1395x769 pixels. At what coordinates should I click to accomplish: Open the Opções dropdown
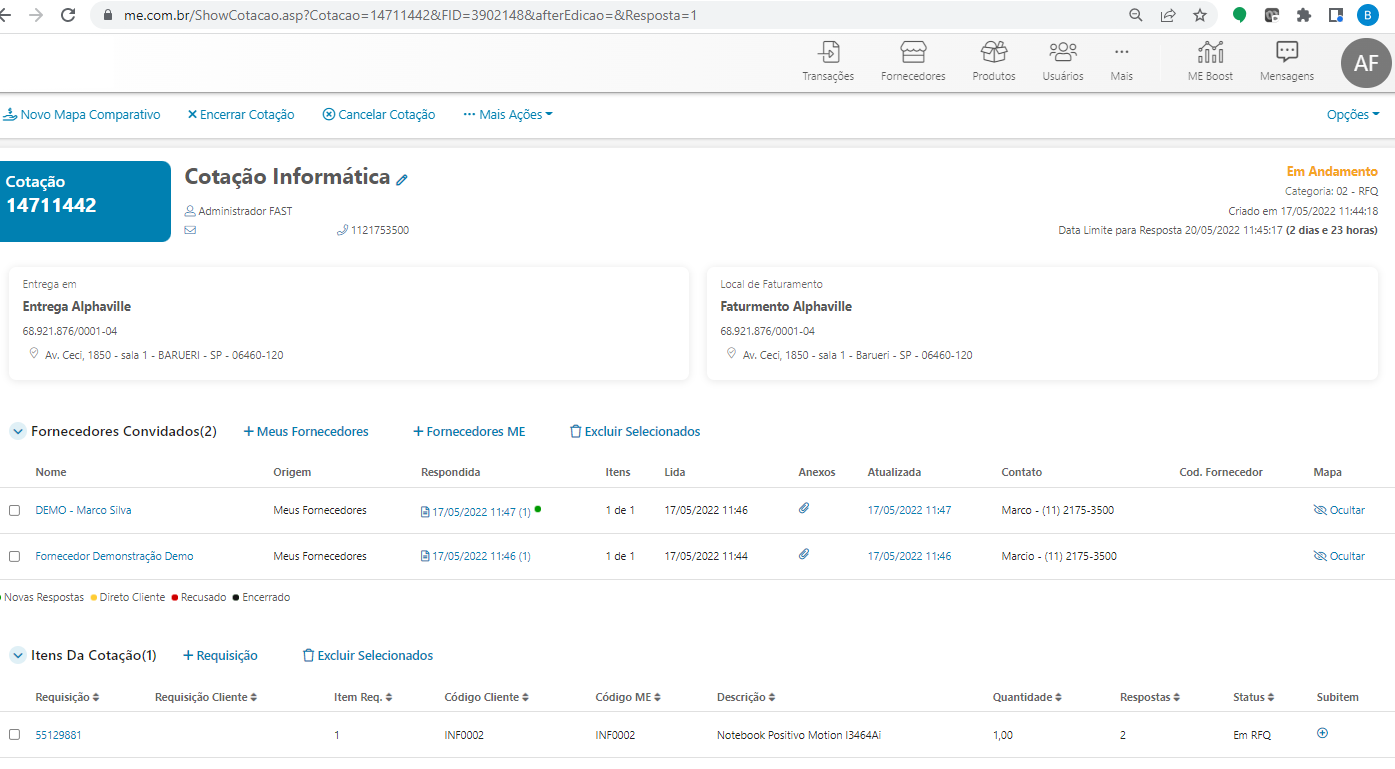click(1353, 115)
